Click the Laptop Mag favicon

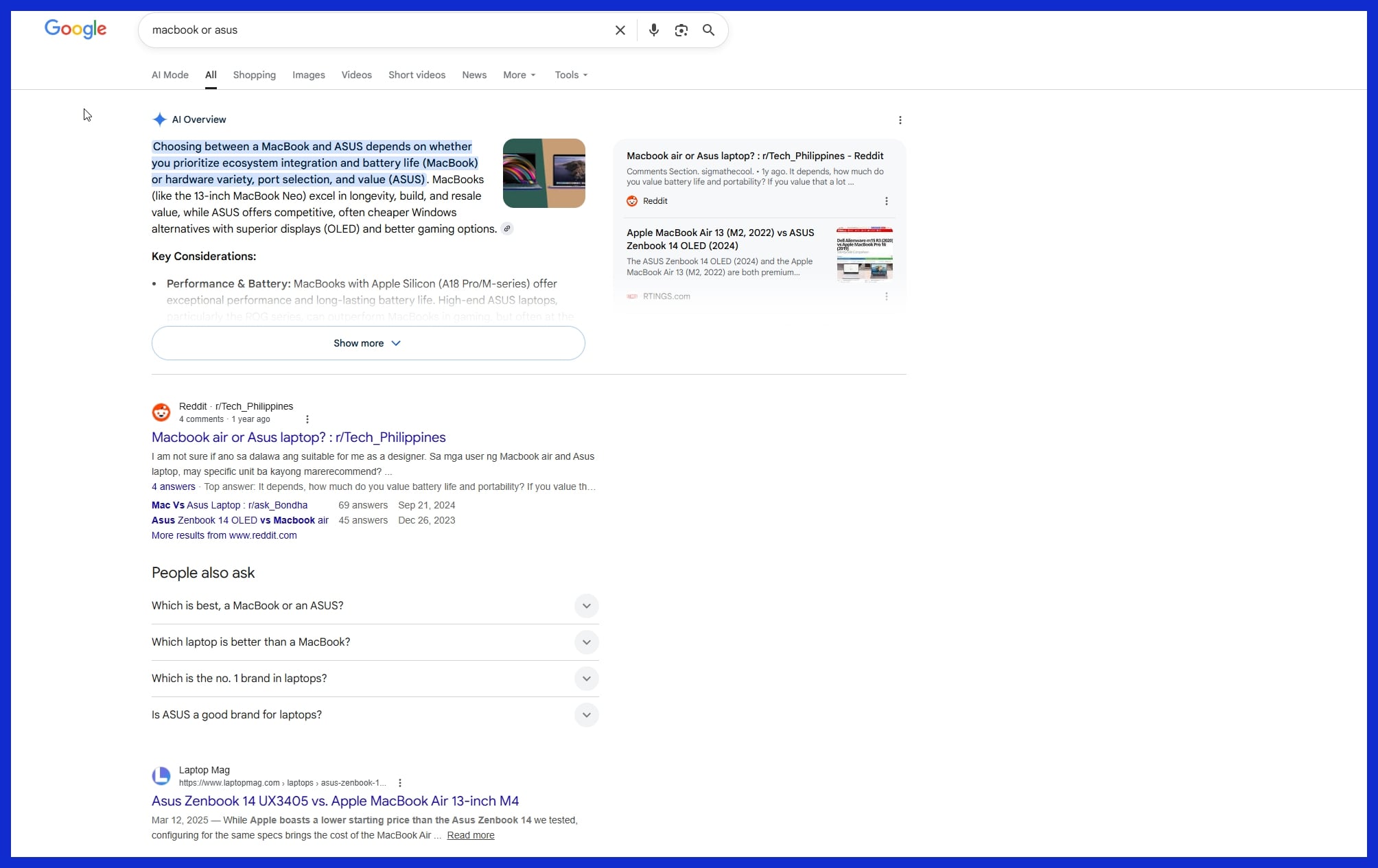(161, 776)
